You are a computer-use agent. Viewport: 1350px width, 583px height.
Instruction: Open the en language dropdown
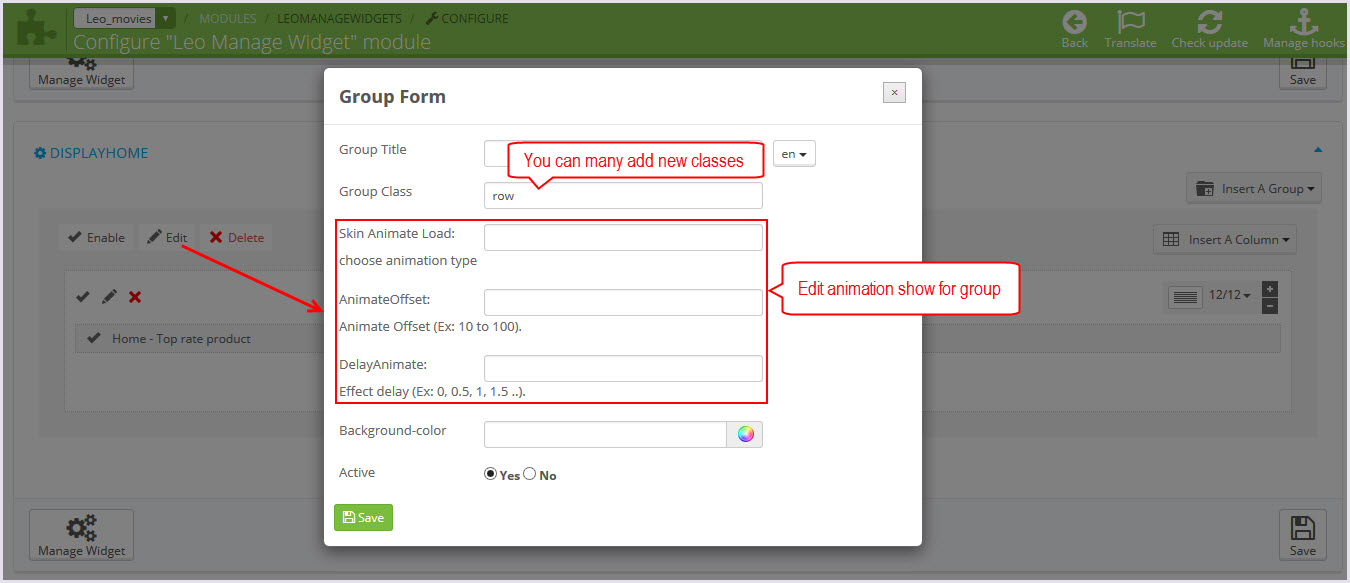point(794,154)
